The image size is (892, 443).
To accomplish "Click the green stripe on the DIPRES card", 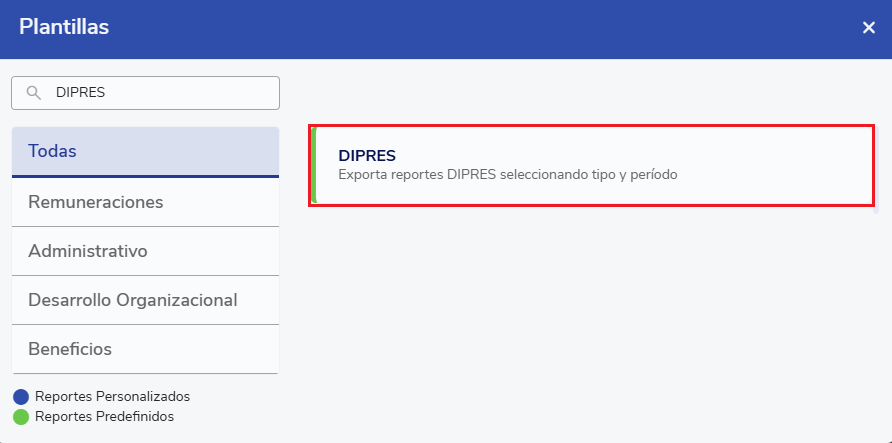I will click(314, 166).
